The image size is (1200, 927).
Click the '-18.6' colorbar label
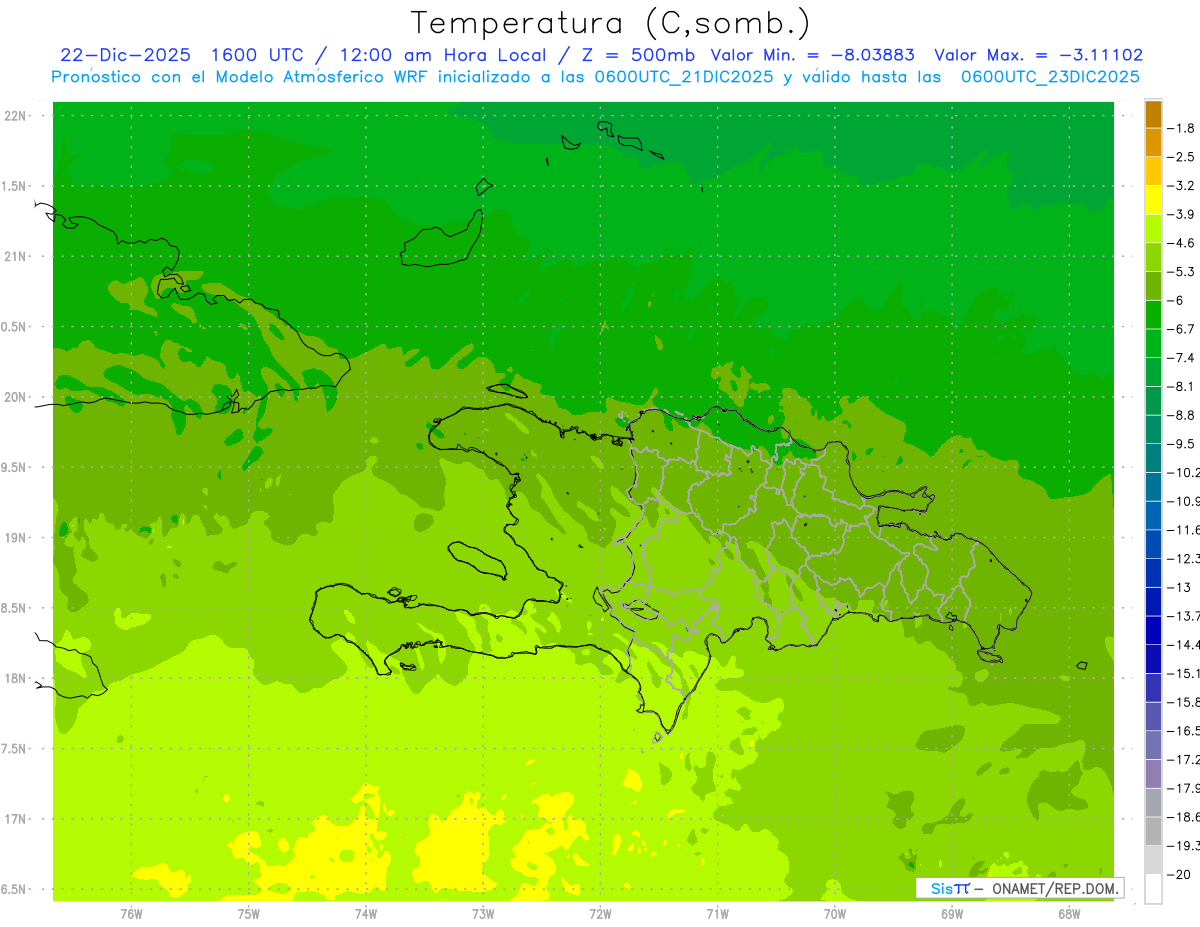pos(1184,816)
